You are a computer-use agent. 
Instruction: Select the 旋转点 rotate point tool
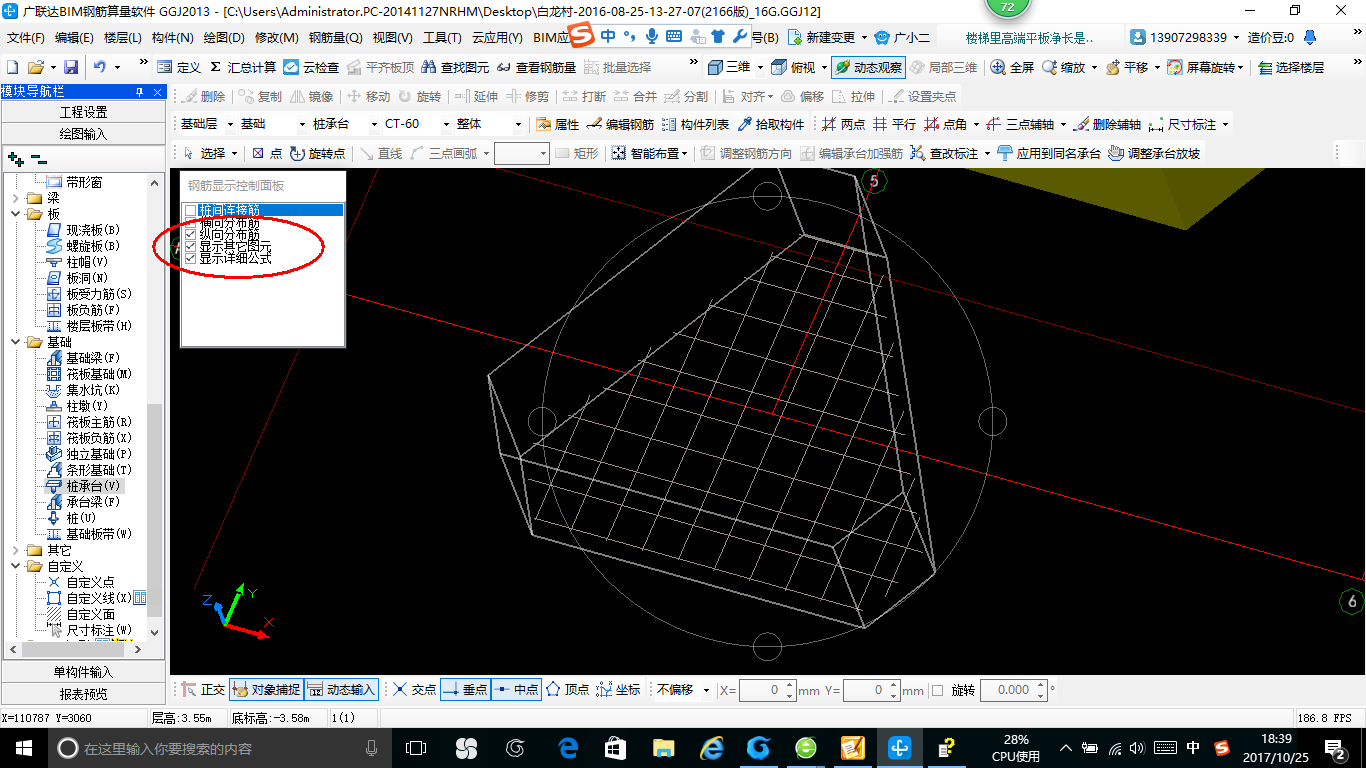tap(317, 153)
